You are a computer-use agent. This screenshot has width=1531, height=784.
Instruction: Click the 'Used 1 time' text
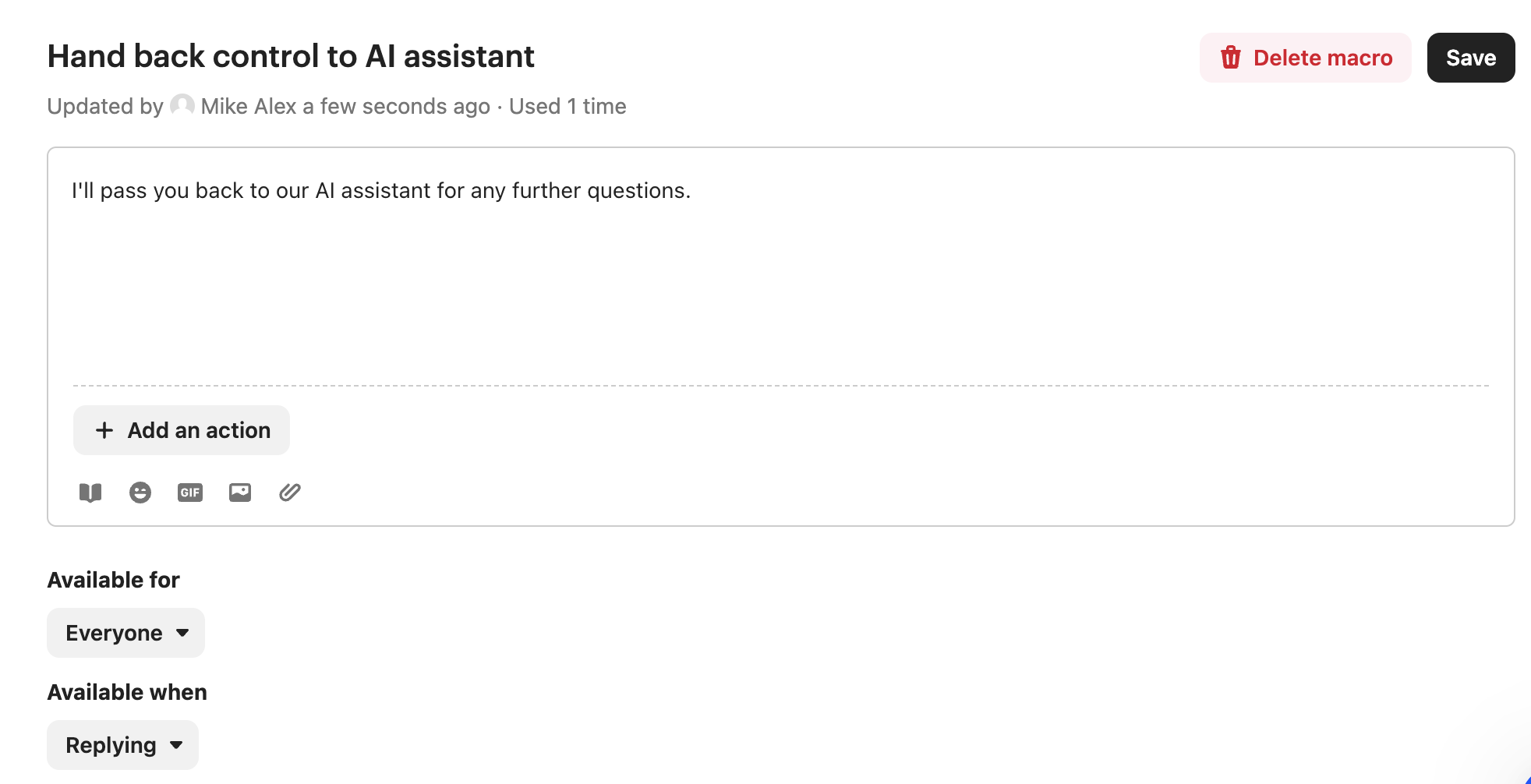pos(567,106)
